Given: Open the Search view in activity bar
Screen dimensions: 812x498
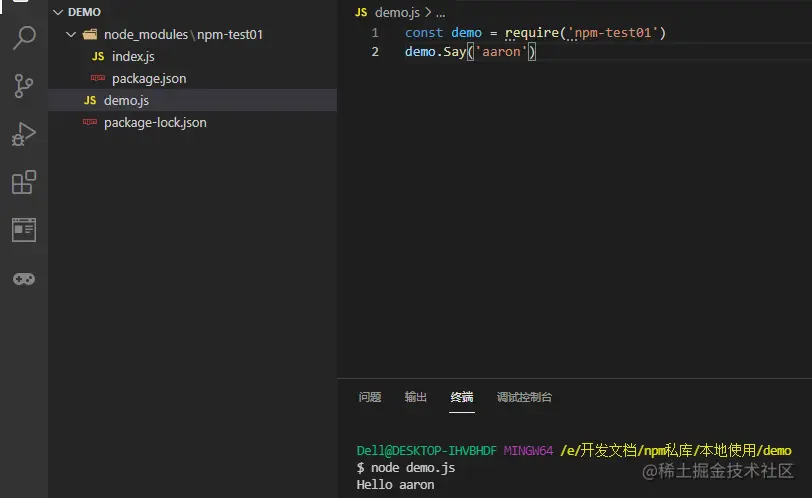Looking at the screenshot, I should [x=24, y=38].
